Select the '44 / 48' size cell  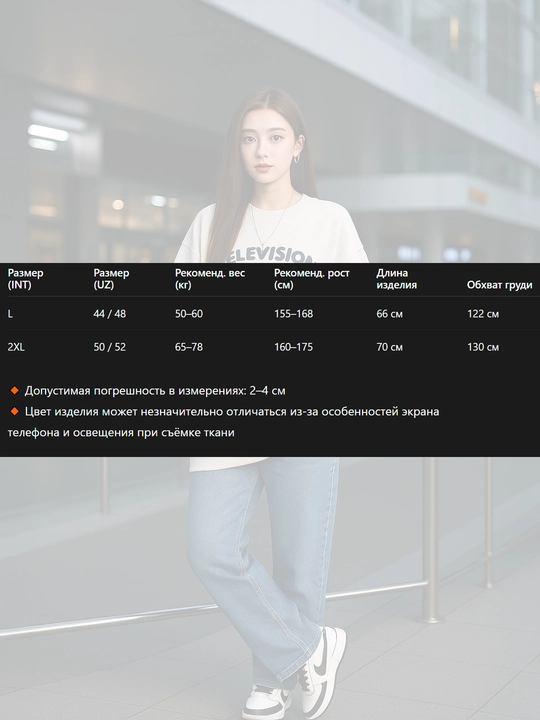point(109,314)
